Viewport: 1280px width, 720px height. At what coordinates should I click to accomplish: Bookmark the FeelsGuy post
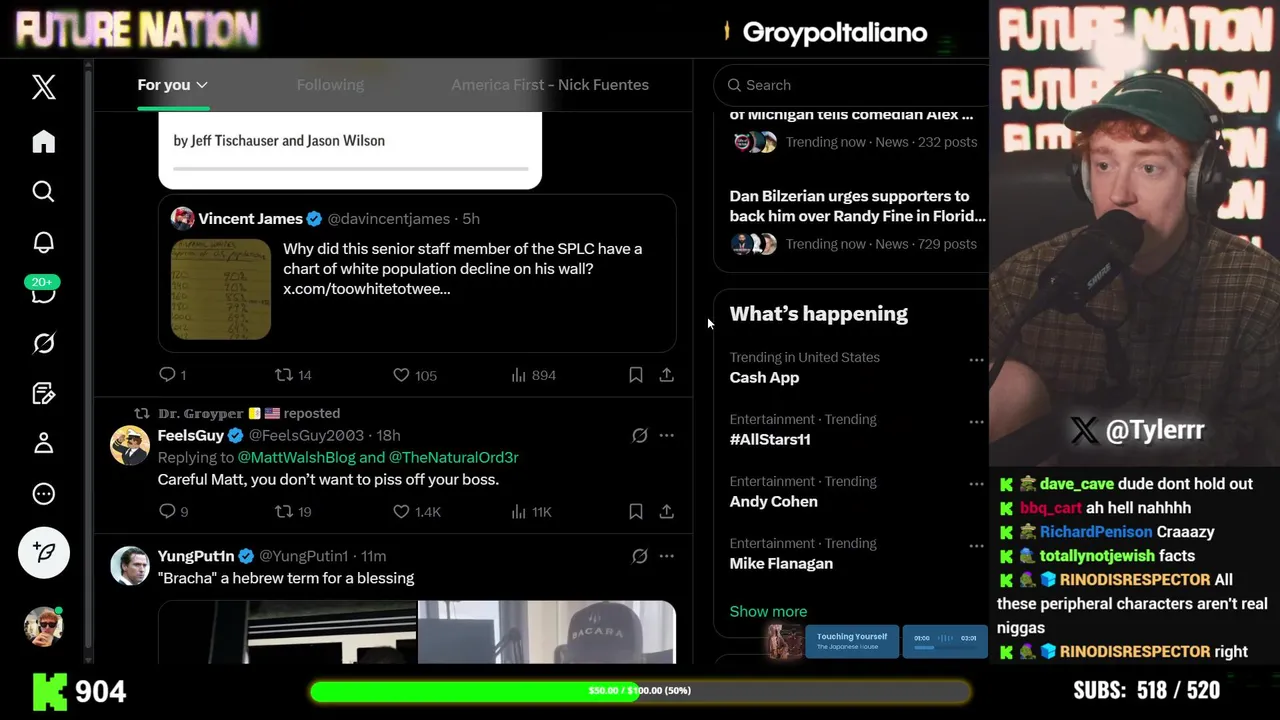(x=635, y=511)
